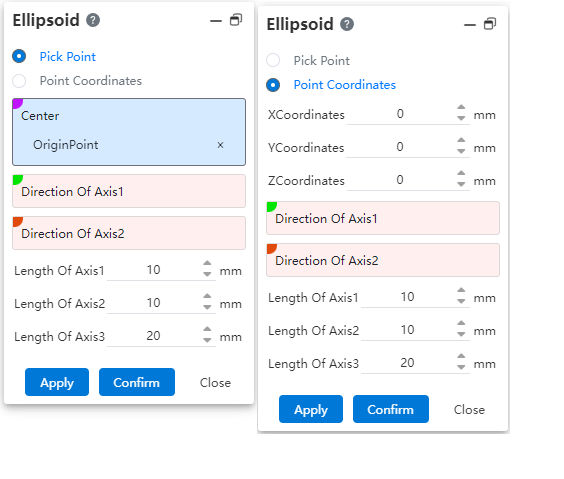Click Close in the right dialog

tap(469, 410)
